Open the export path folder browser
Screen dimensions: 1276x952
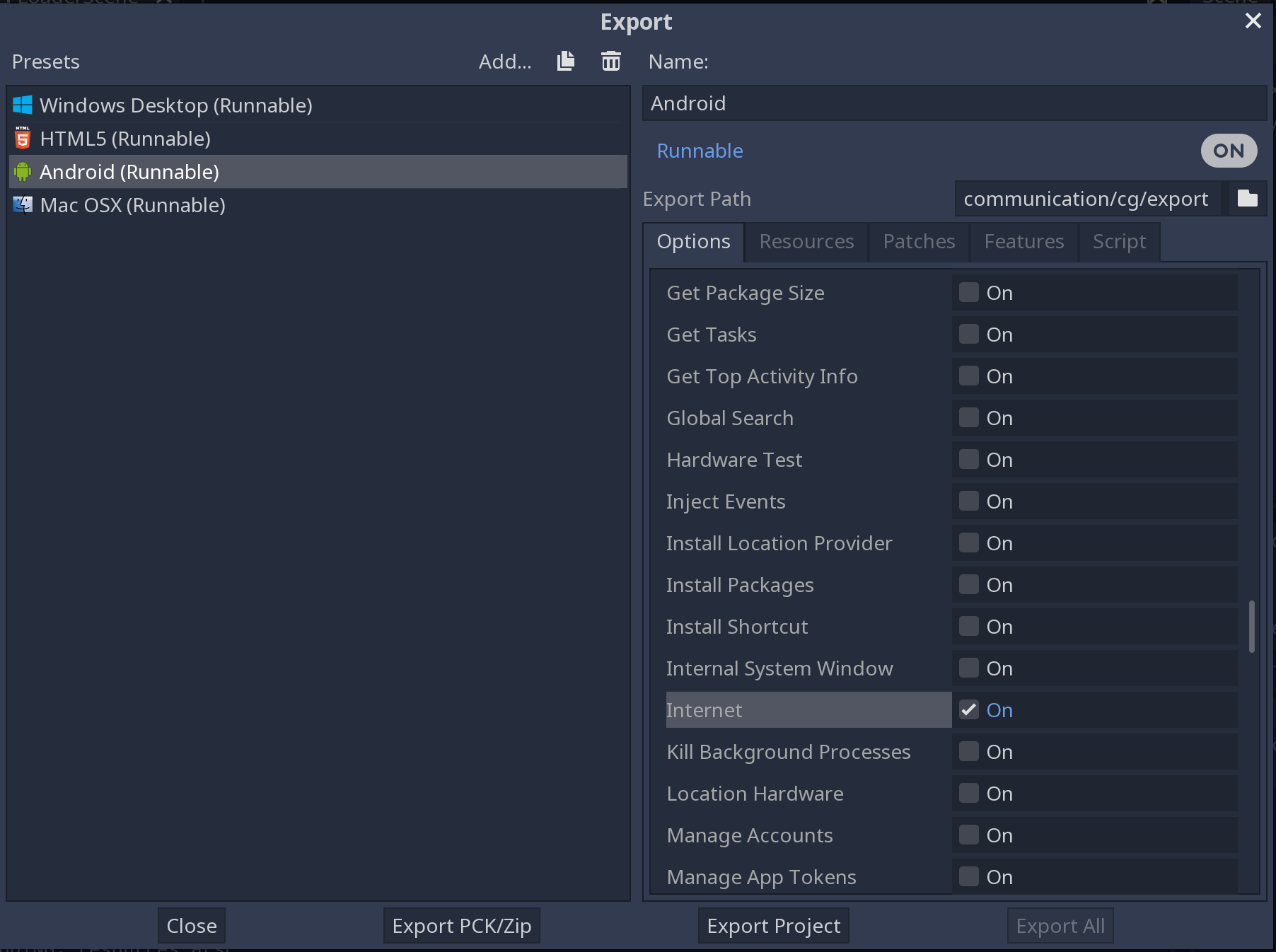pos(1247,199)
